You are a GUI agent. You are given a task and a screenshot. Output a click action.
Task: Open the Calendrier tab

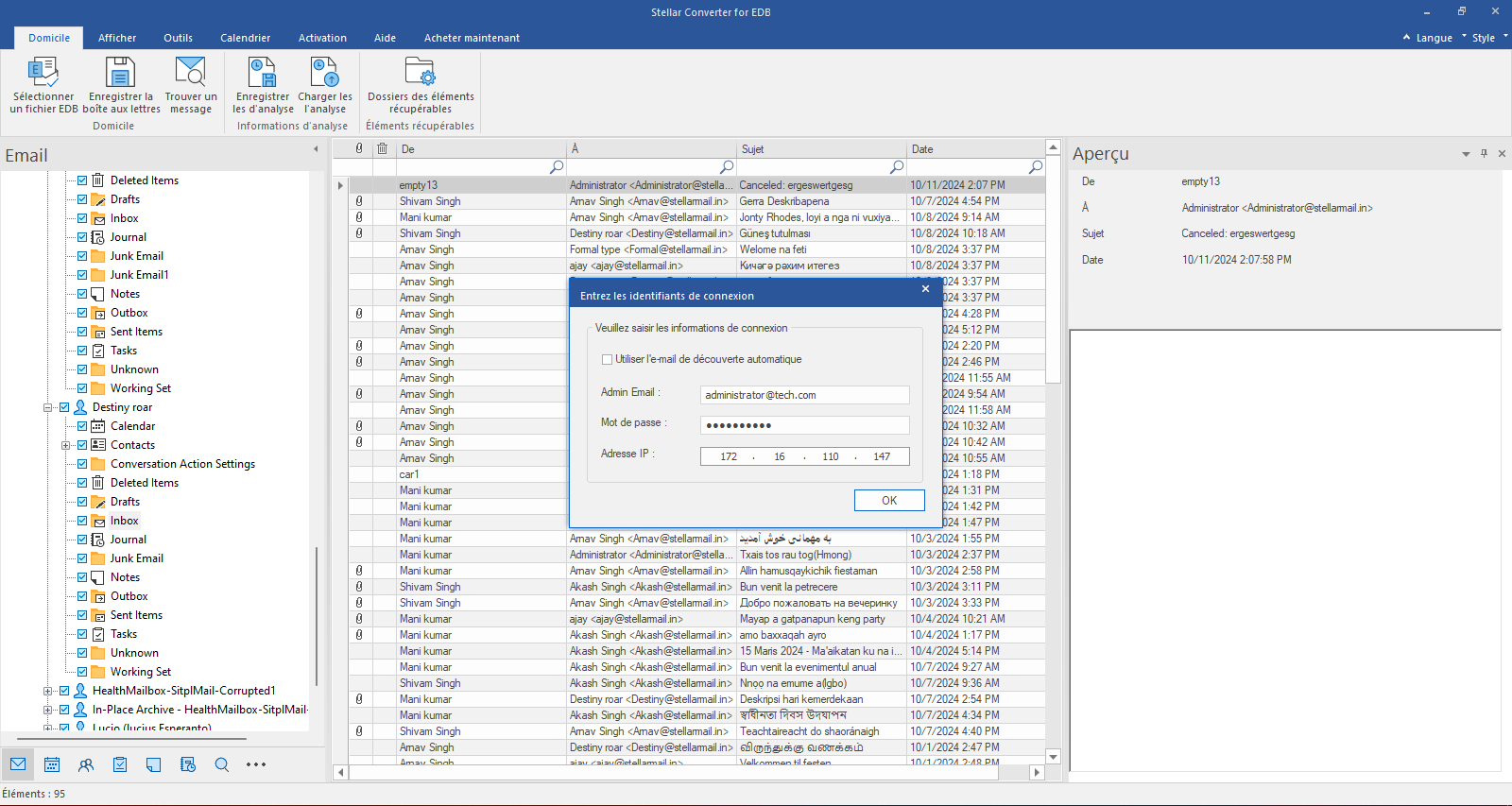pyautogui.click(x=246, y=38)
